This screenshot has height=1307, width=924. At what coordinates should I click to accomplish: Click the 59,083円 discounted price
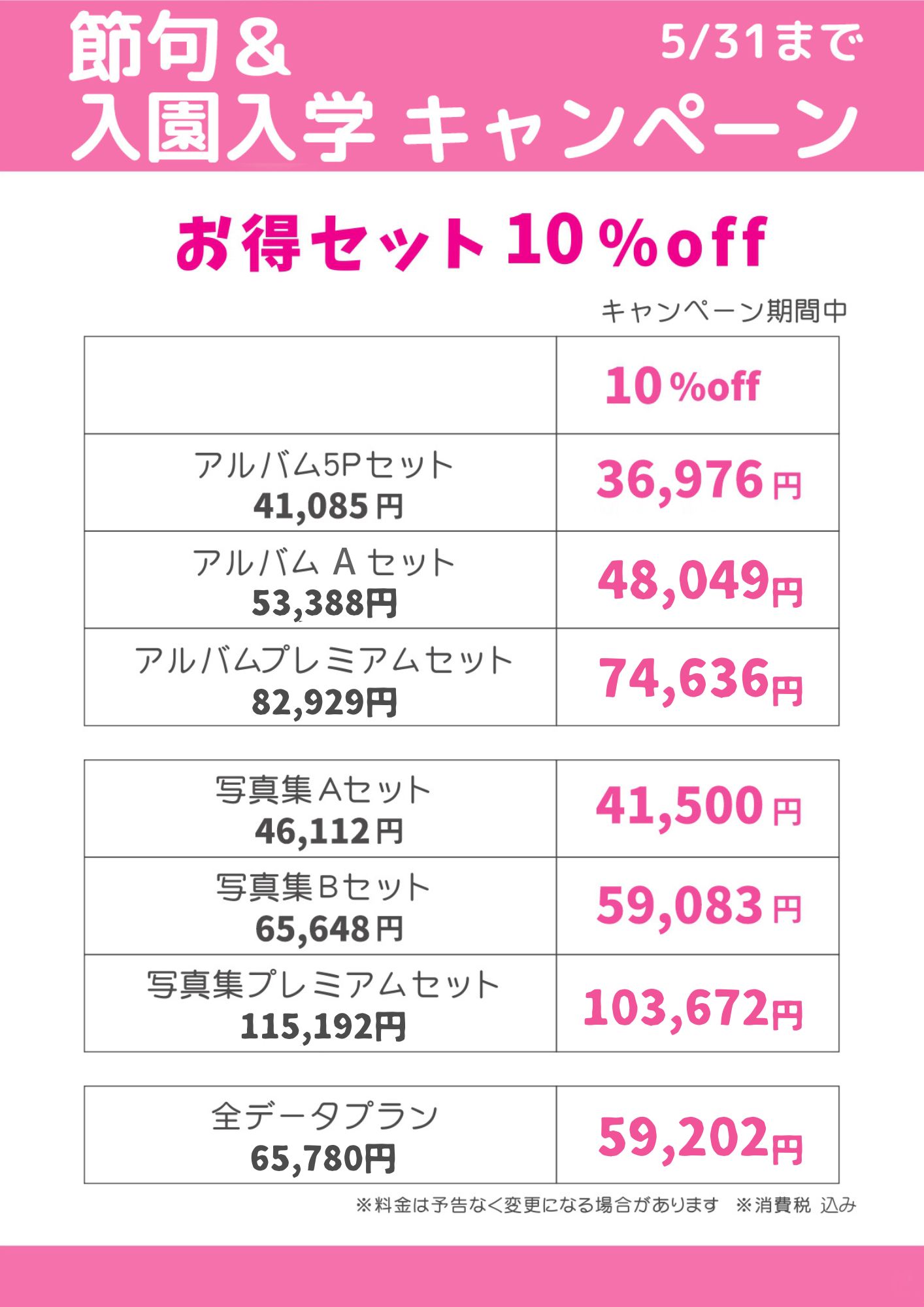(x=699, y=906)
